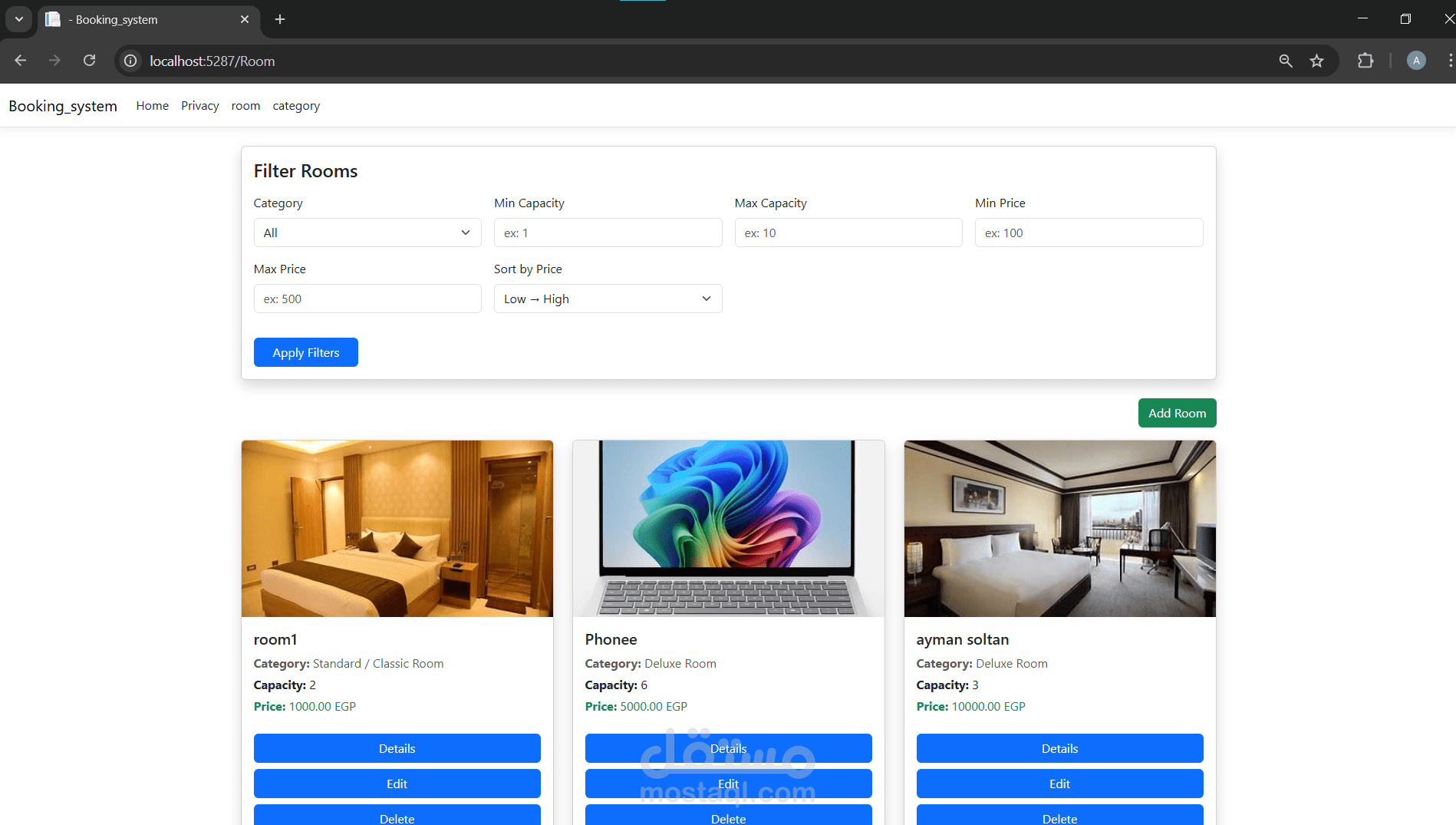Click the forward navigation arrow
1456x825 pixels.
coord(54,61)
